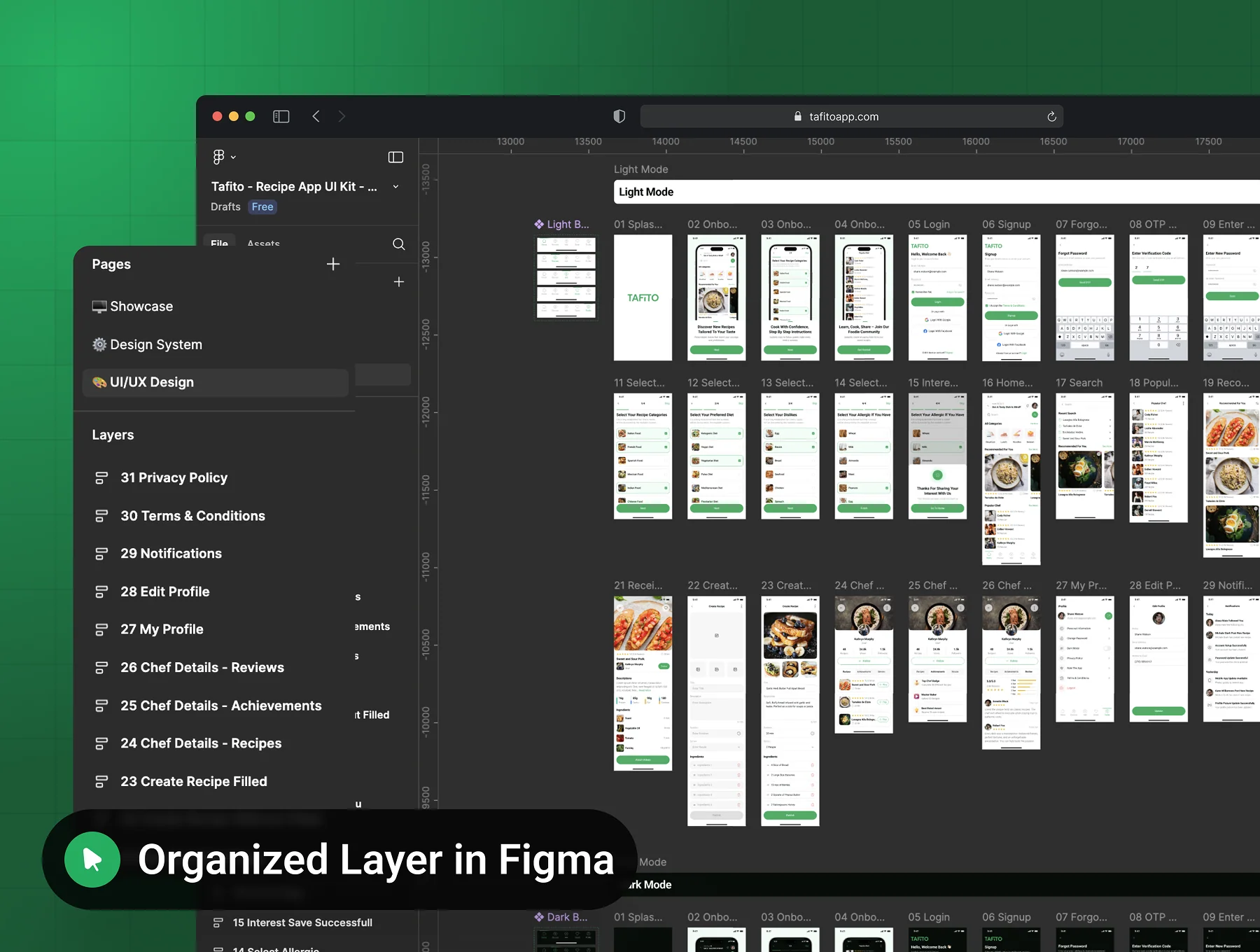Open the Figma main menu logo
This screenshot has width=1260, height=952.
(219, 157)
